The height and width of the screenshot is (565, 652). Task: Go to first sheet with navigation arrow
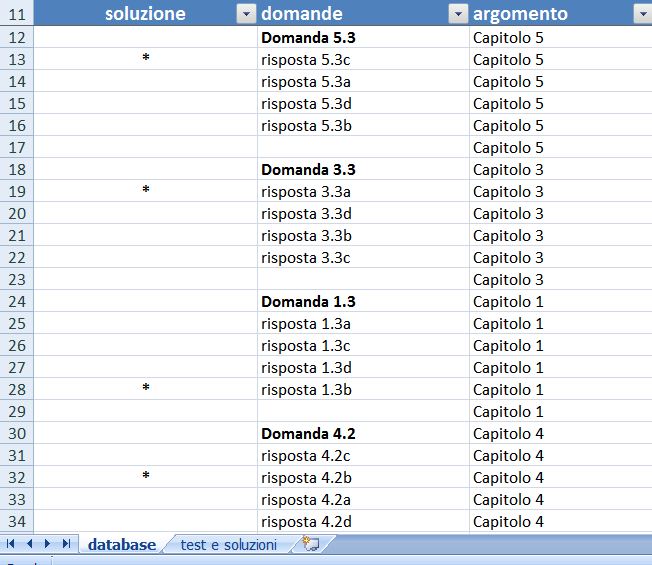tap(10, 544)
